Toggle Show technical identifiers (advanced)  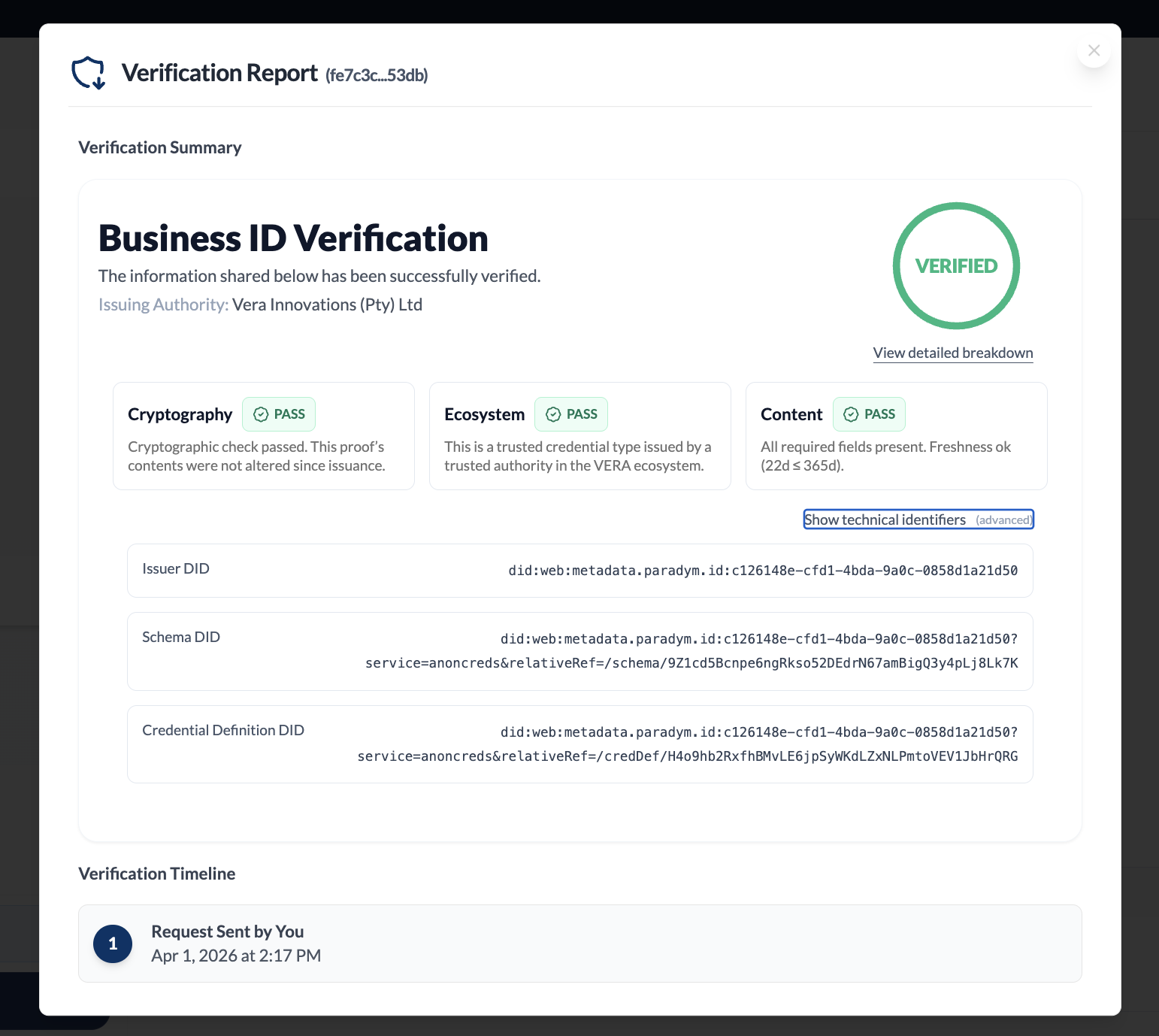tap(918, 520)
